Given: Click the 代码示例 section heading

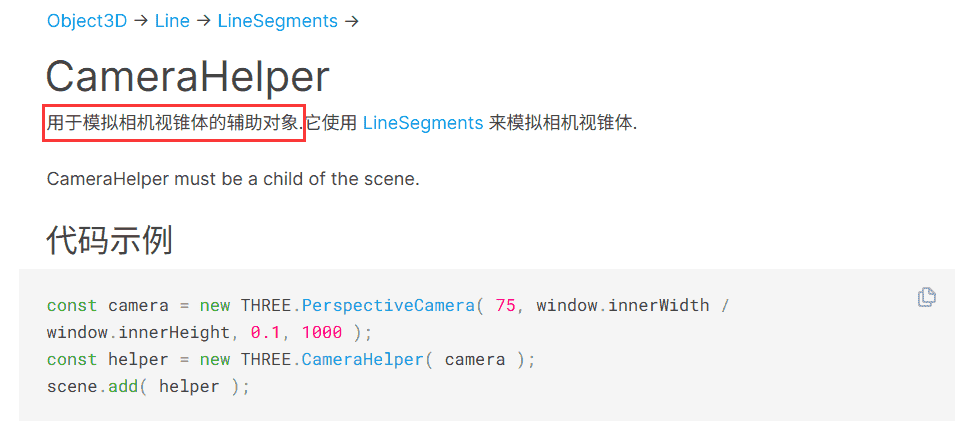Looking at the screenshot, I should pos(109,240).
